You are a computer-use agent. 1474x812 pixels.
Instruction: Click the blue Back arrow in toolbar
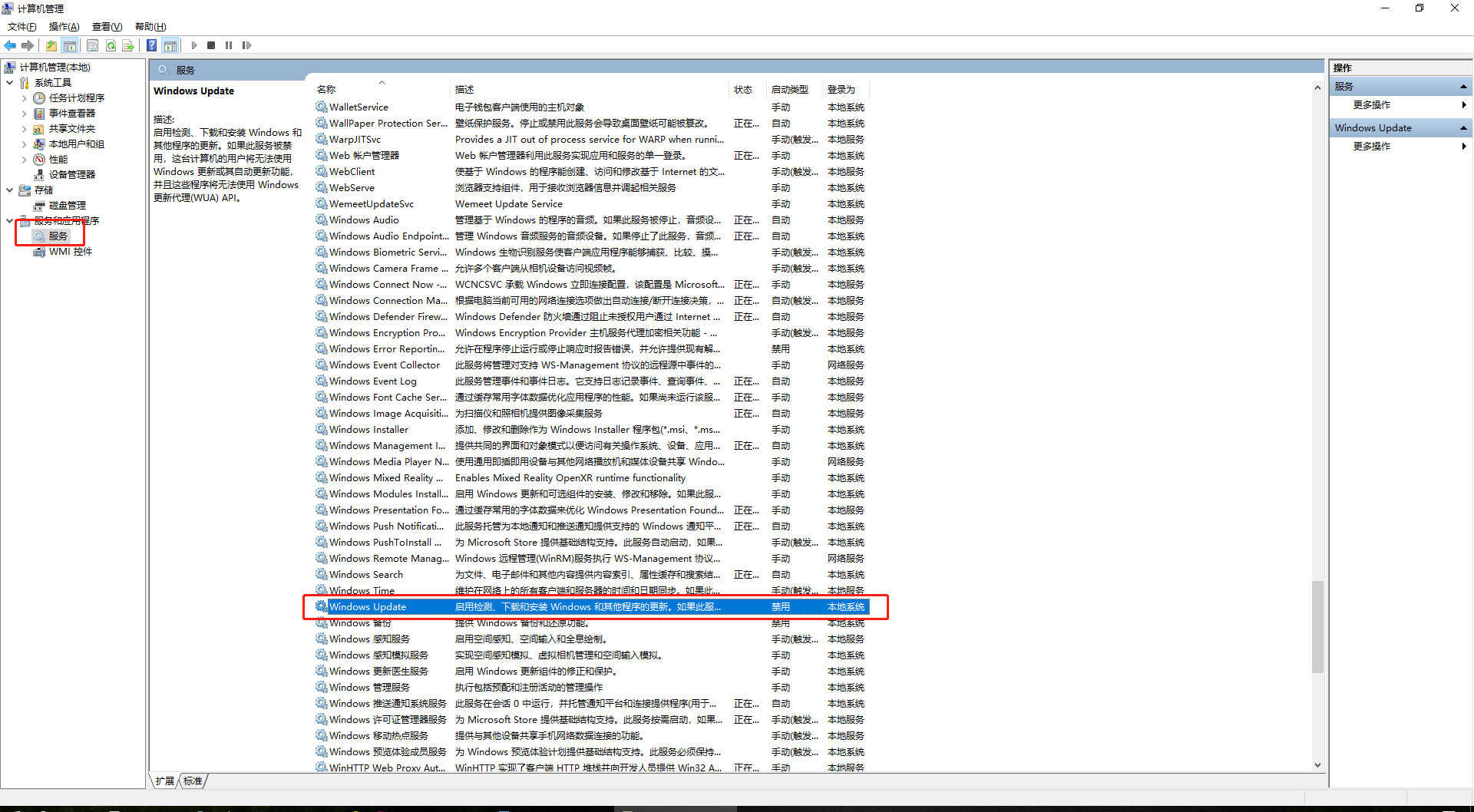pyautogui.click(x=10, y=45)
